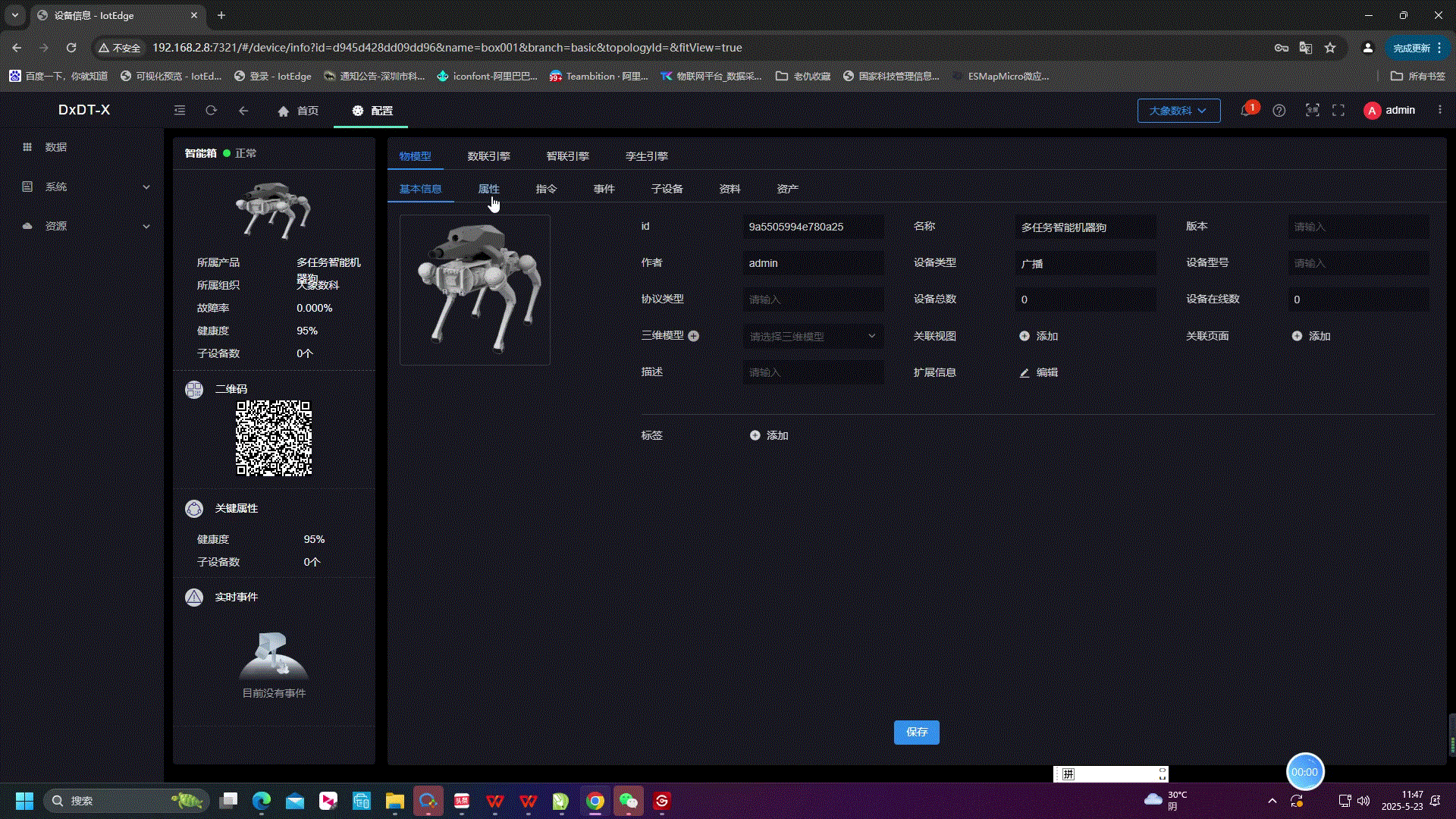
Task: Click the plus icon beside 三维模型
Action: pos(693,336)
